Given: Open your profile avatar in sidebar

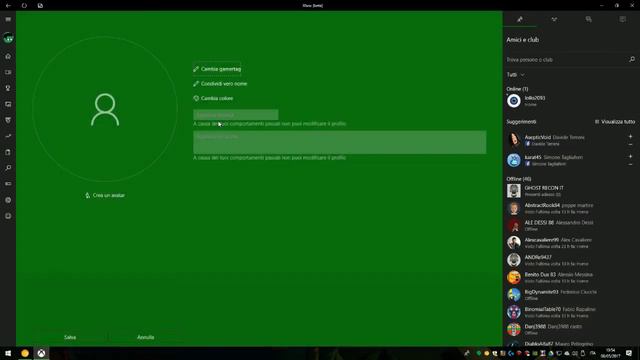Looking at the screenshot, I should 8,38.
